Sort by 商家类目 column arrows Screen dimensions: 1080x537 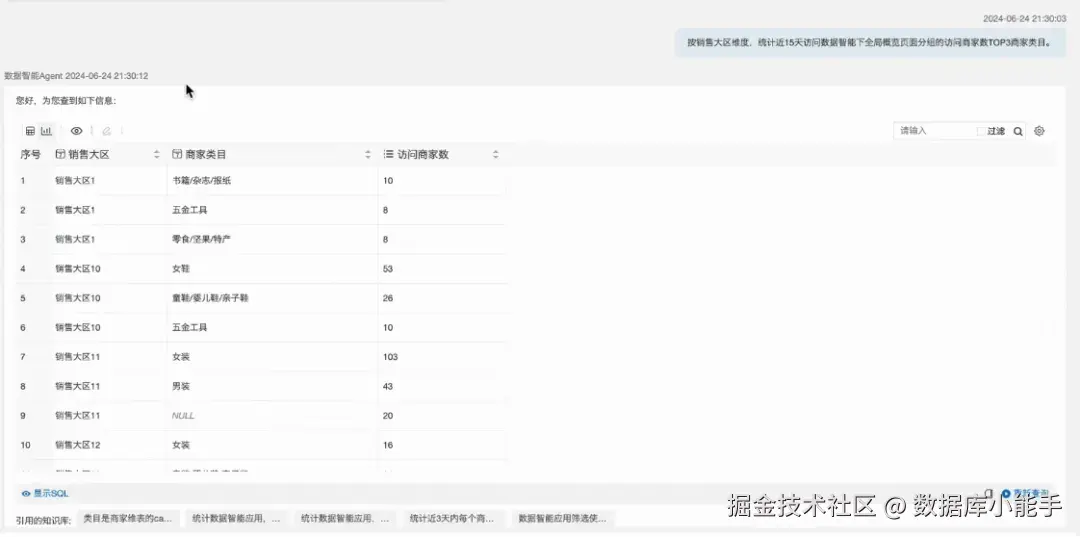pyautogui.click(x=368, y=155)
